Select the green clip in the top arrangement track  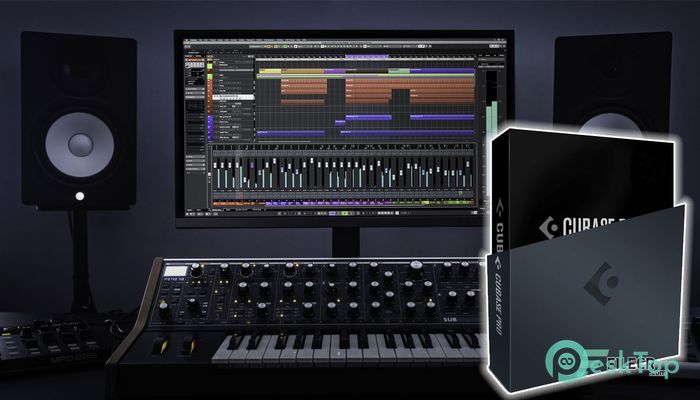(399, 71)
